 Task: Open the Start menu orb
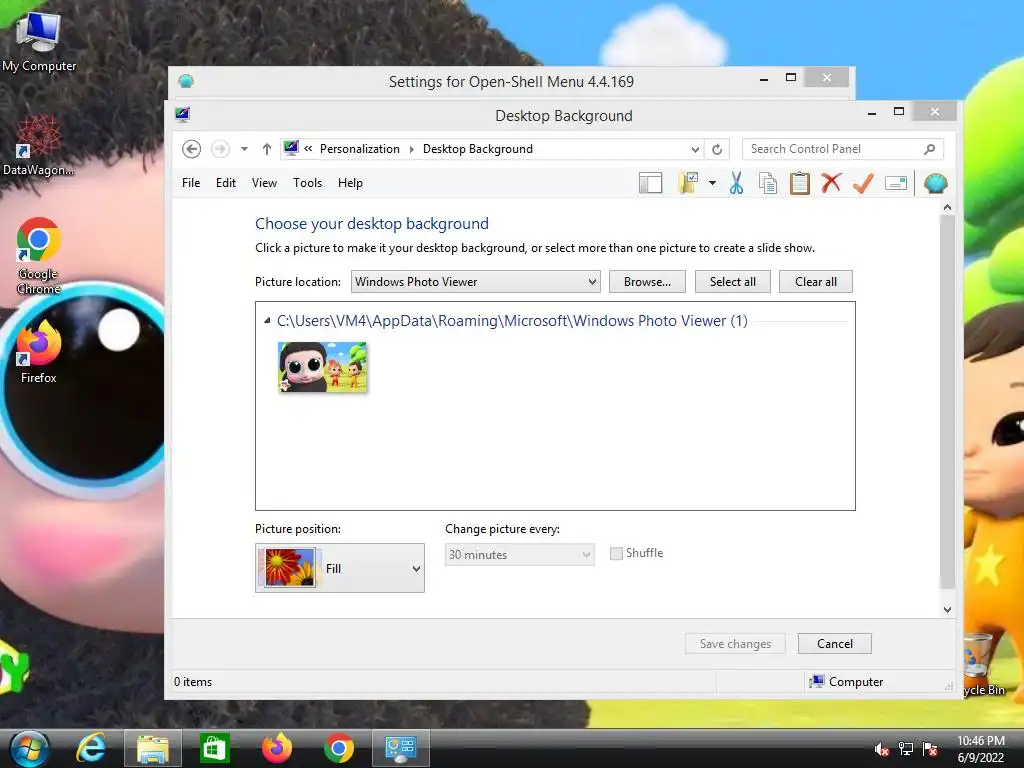point(29,748)
